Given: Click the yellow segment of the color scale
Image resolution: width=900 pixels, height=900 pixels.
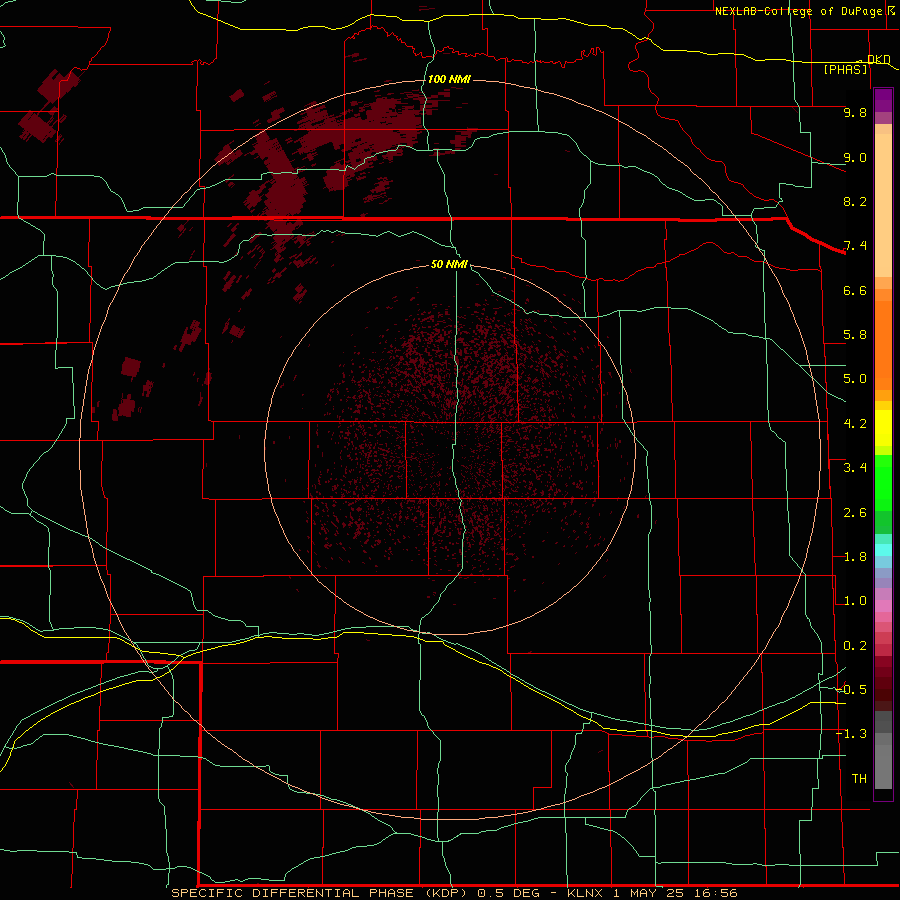Looking at the screenshot, I should coord(883,428).
